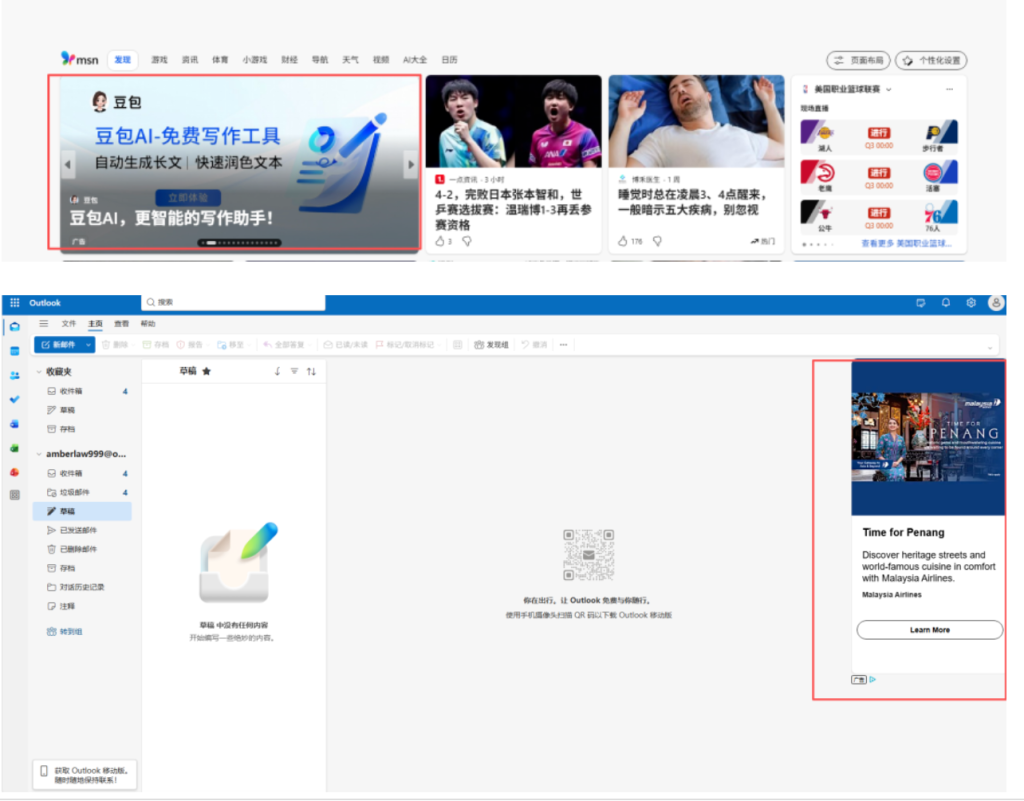Click the carousel pagination dots on 豆包 banner
The width and height of the screenshot is (1024, 801).
240,243
